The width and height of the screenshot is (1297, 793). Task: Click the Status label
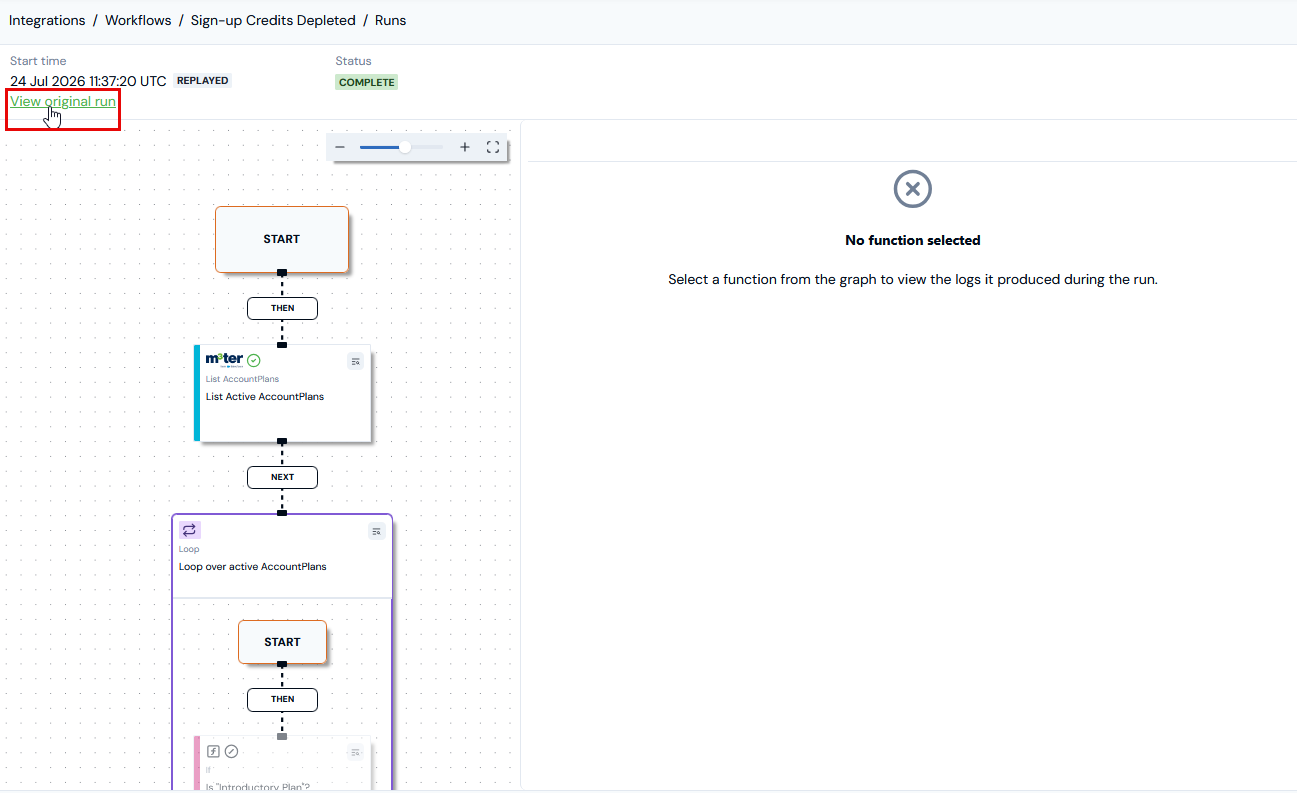tap(353, 61)
